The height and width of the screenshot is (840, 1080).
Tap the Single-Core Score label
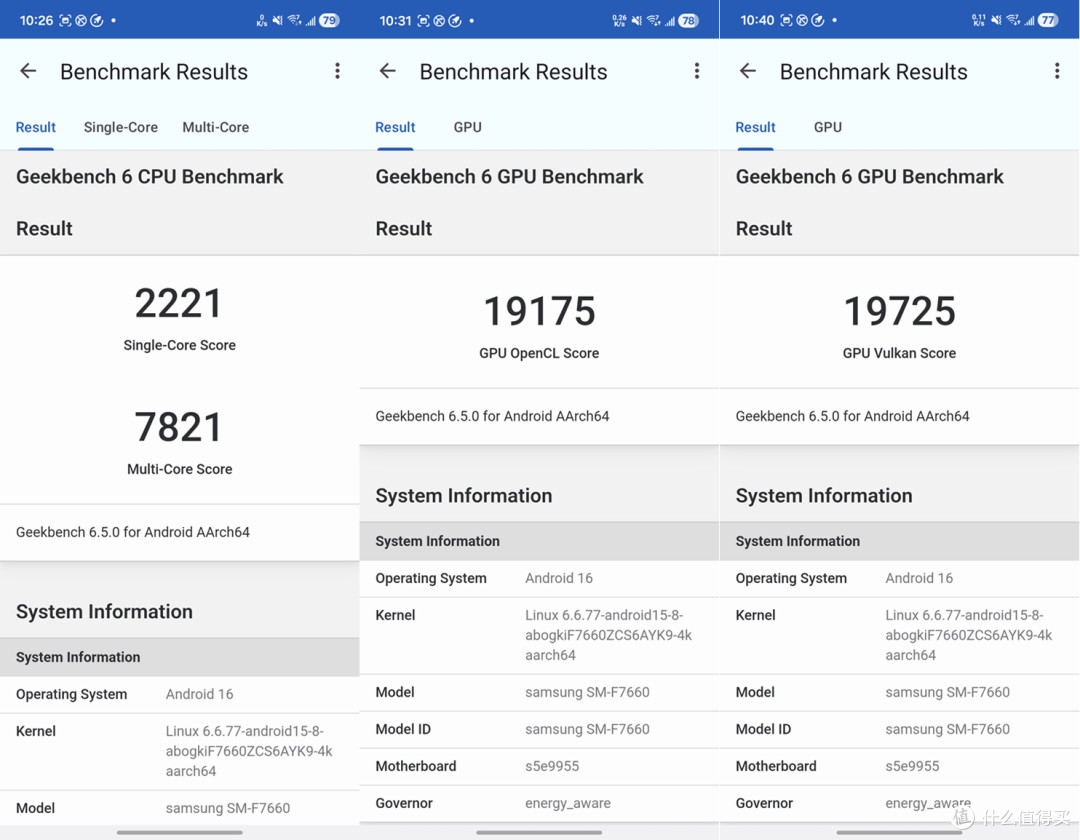(179, 345)
